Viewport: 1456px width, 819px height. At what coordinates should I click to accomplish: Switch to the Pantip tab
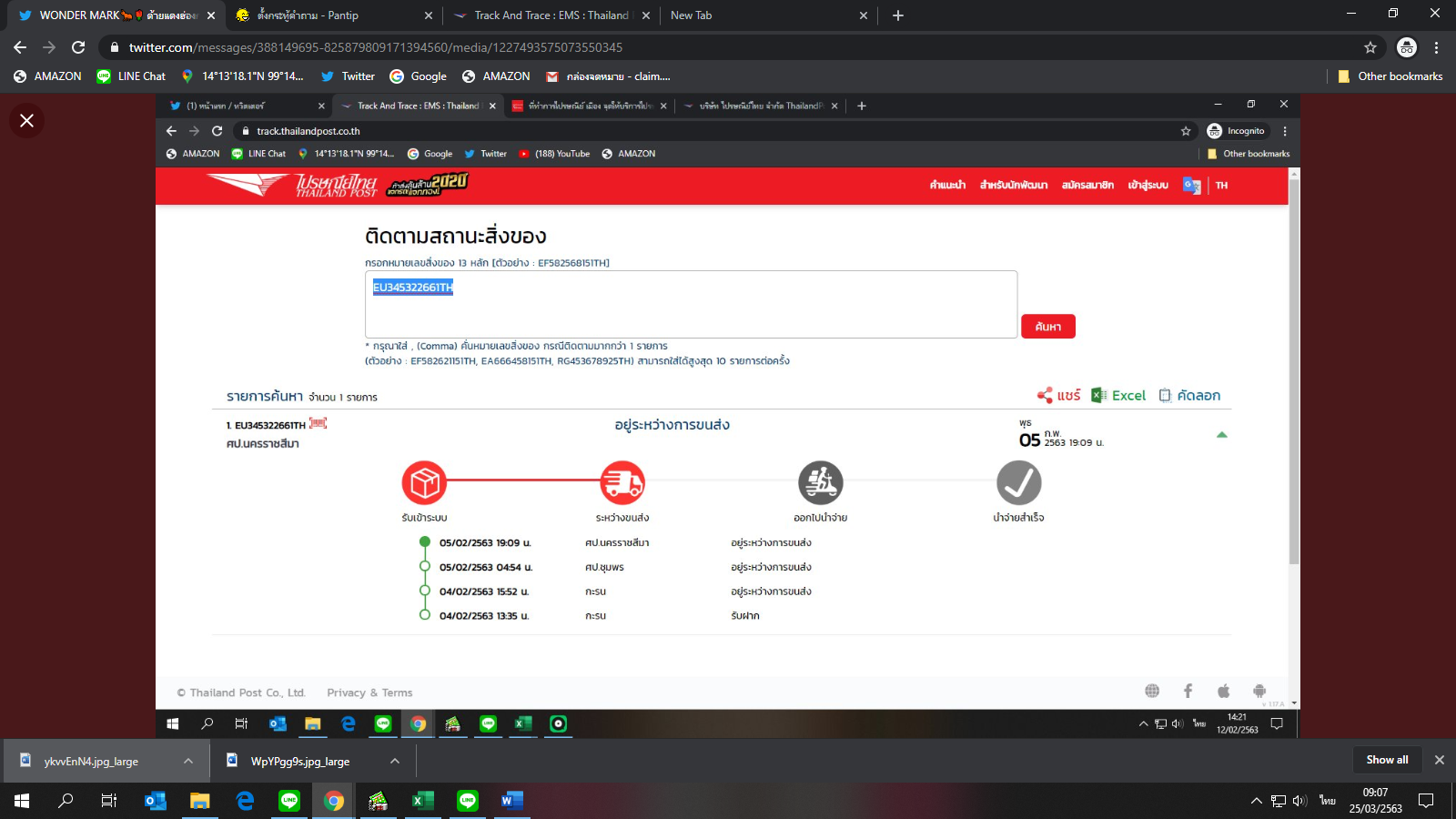click(333, 15)
